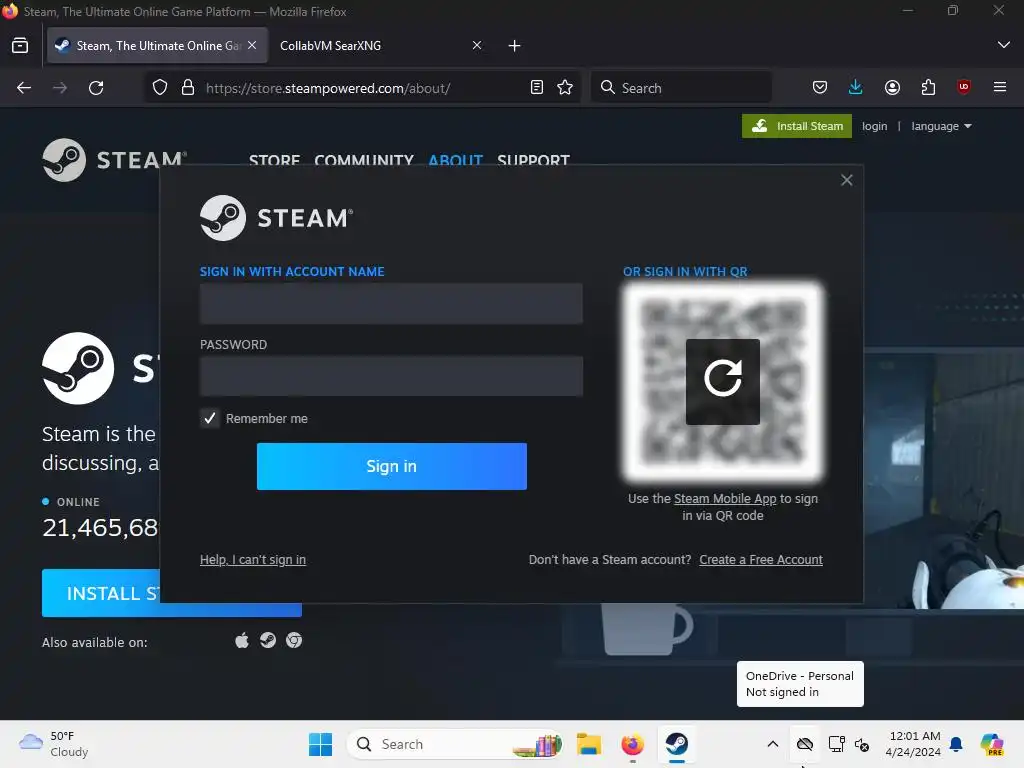Open the STORE navigation menu
The image size is (1024, 768).
point(274,160)
